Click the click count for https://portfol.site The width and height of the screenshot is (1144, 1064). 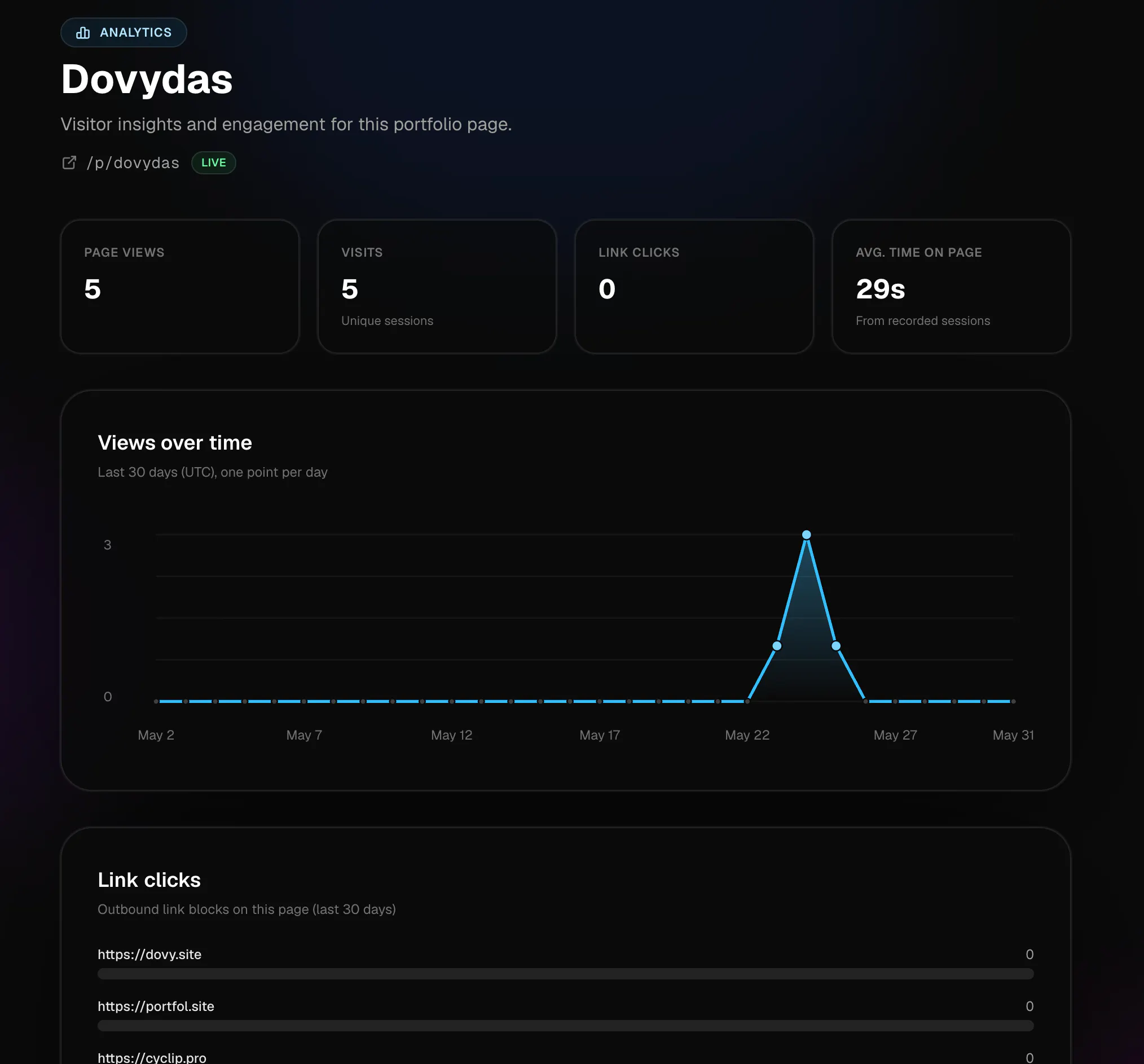point(1029,1006)
